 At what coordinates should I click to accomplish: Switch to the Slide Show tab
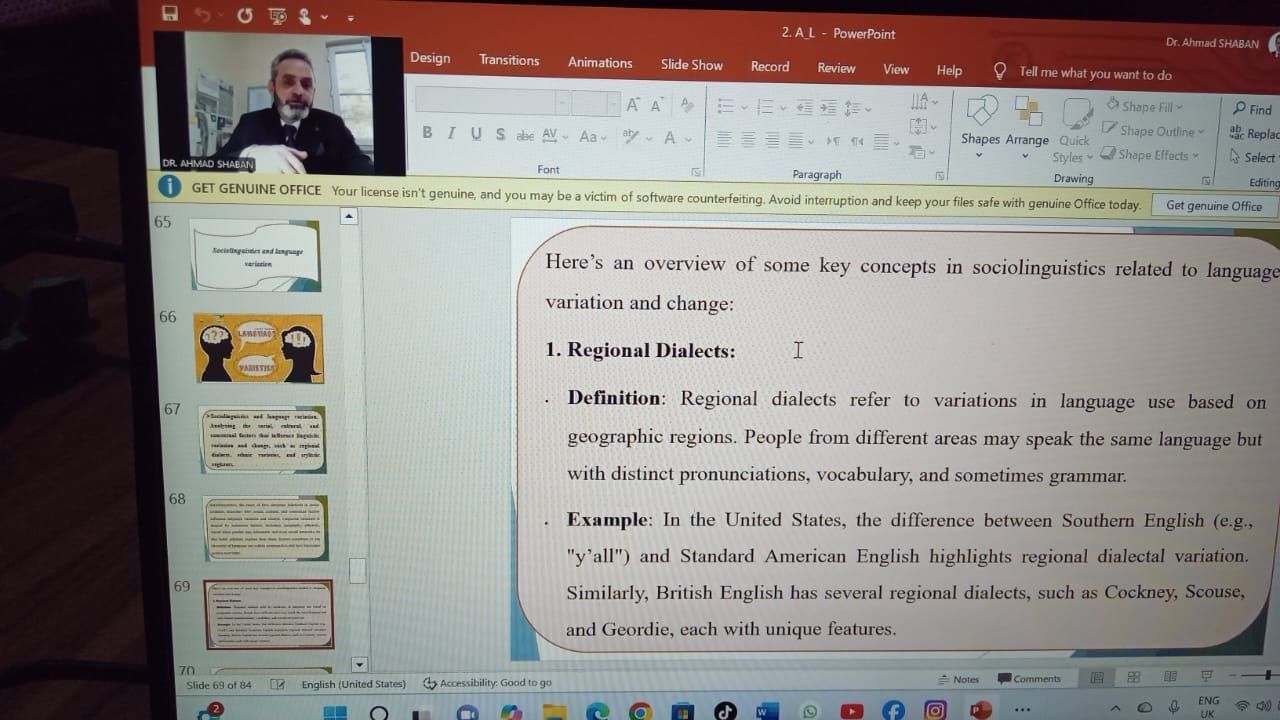click(691, 65)
